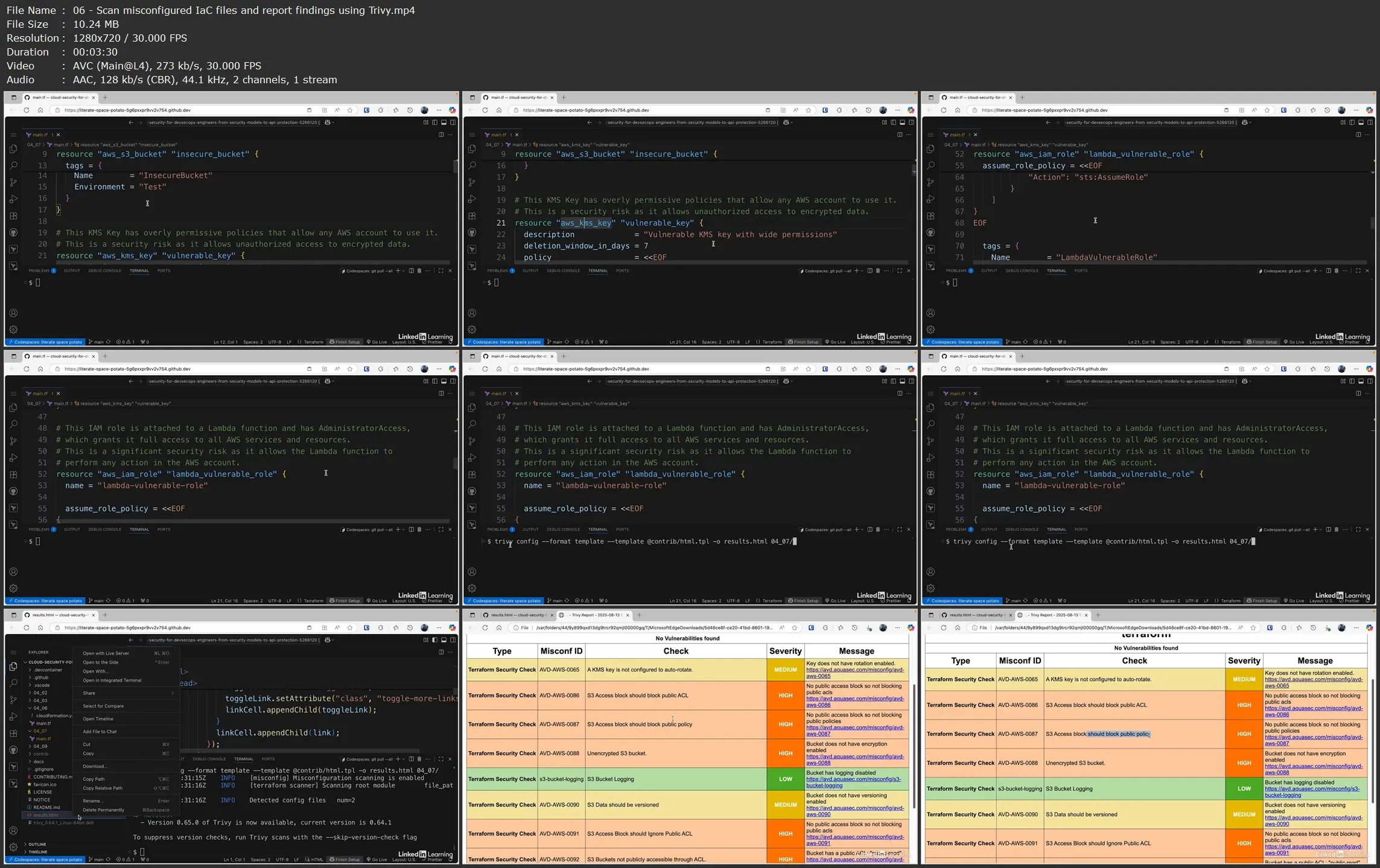Collapse the 04_06 folder in Explorer
1380x868 pixels.
[40, 708]
